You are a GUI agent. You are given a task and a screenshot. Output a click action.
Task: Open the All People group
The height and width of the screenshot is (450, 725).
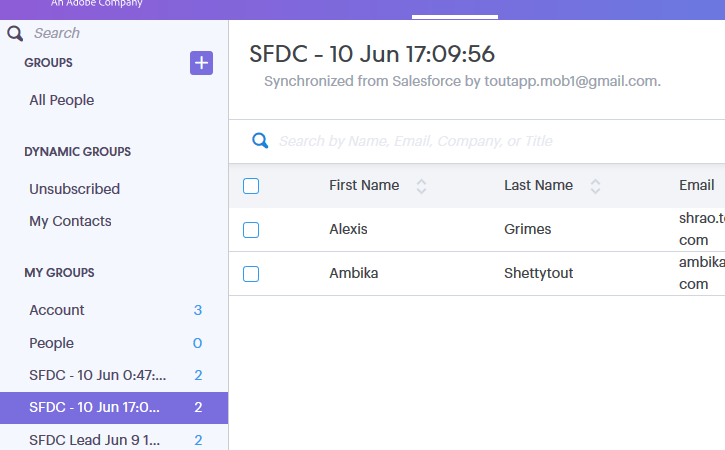(62, 100)
